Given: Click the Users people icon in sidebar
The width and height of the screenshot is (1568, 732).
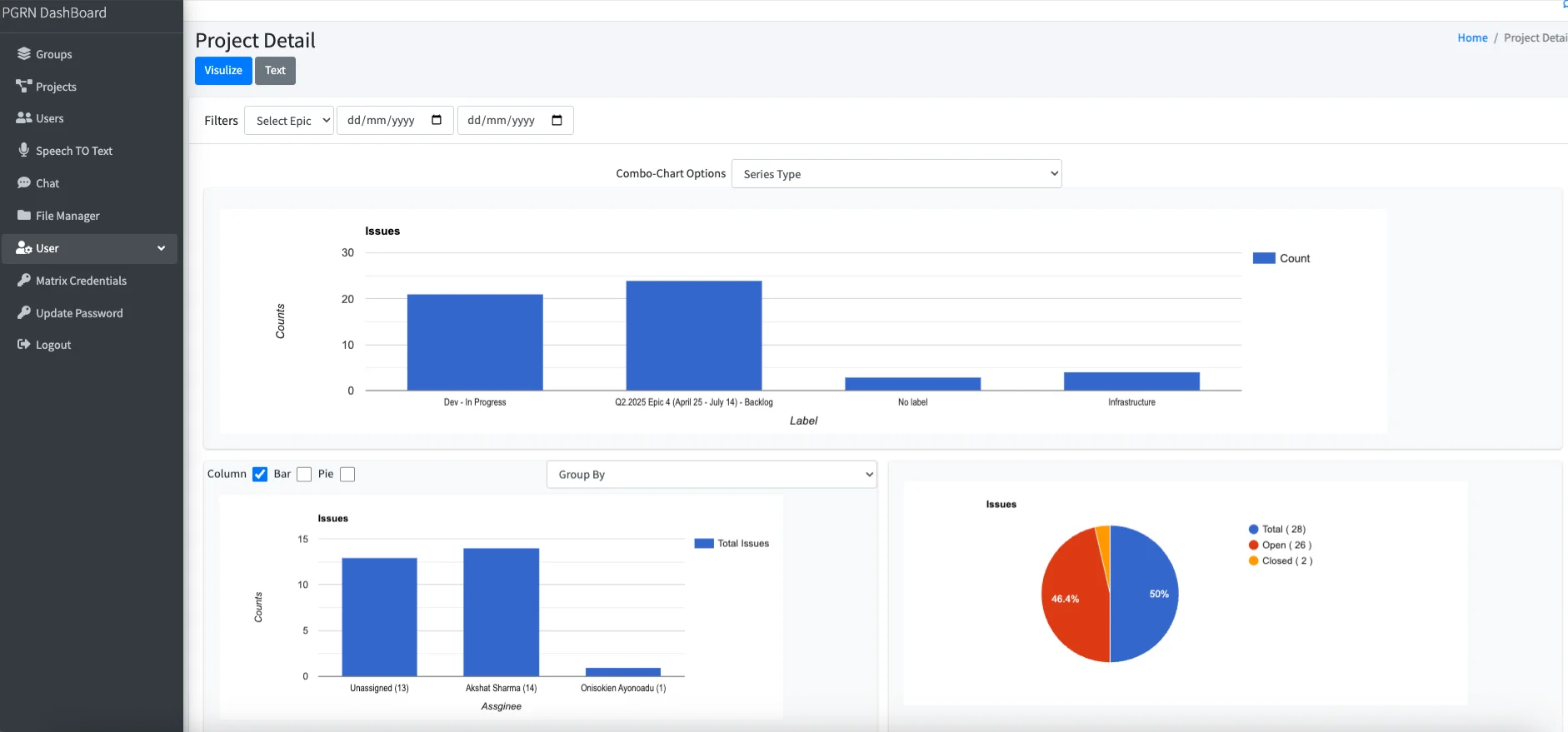Looking at the screenshot, I should pos(24,118).
